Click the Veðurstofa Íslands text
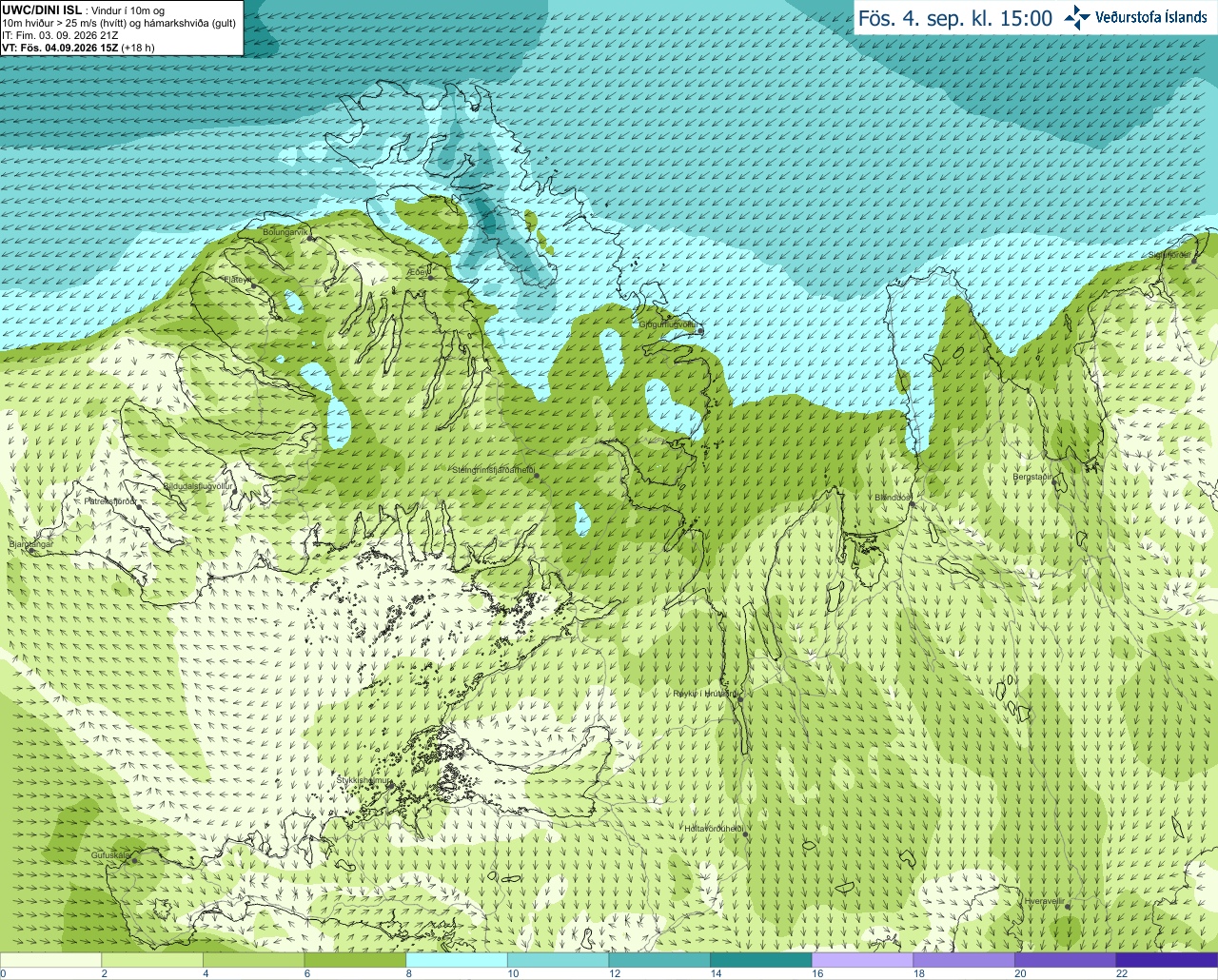Screen dimensions: 1218x980 click(1150, 17)
